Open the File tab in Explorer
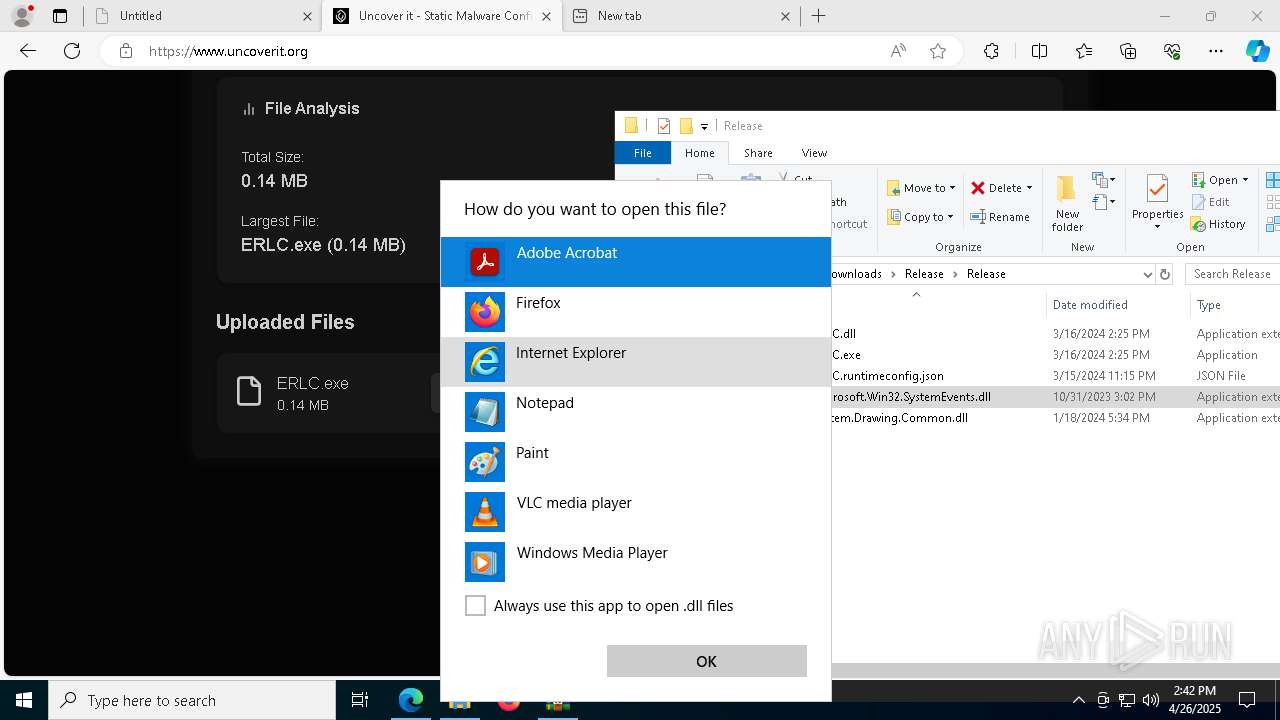 point(643,153)
